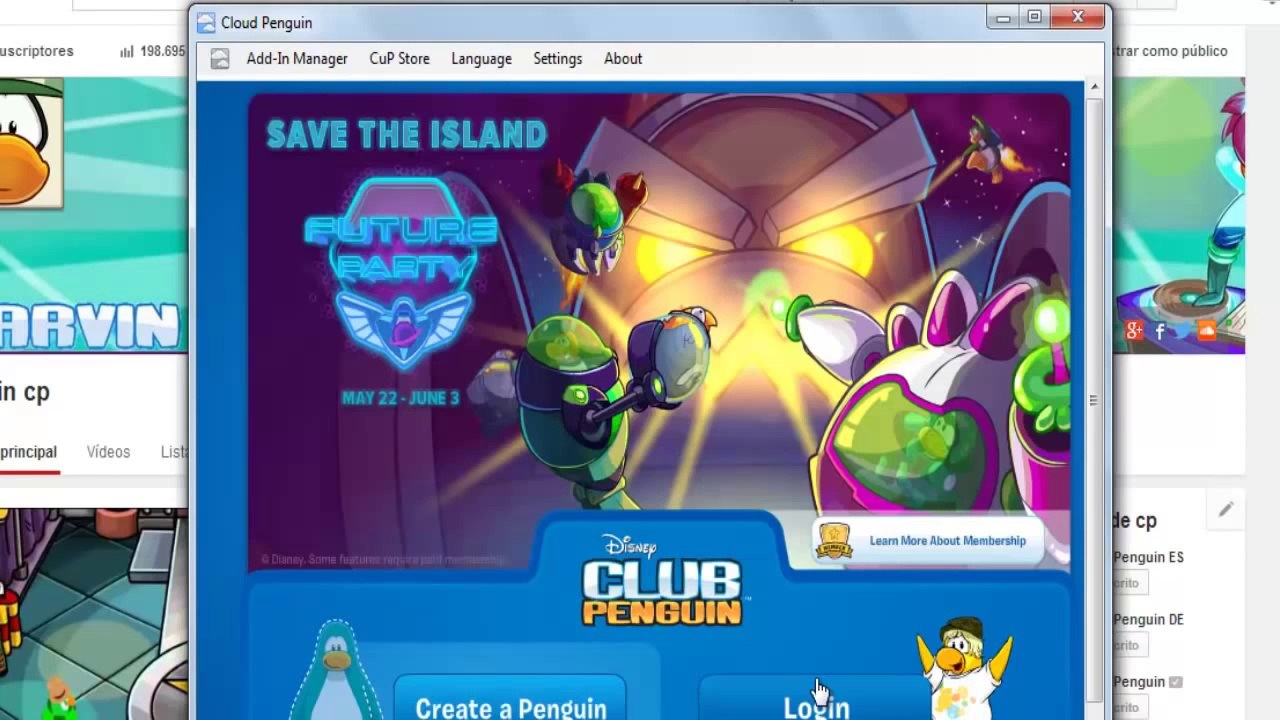Click the blue penguin beside Create a Penguin
1280x720 pixels.
[337, 668]
